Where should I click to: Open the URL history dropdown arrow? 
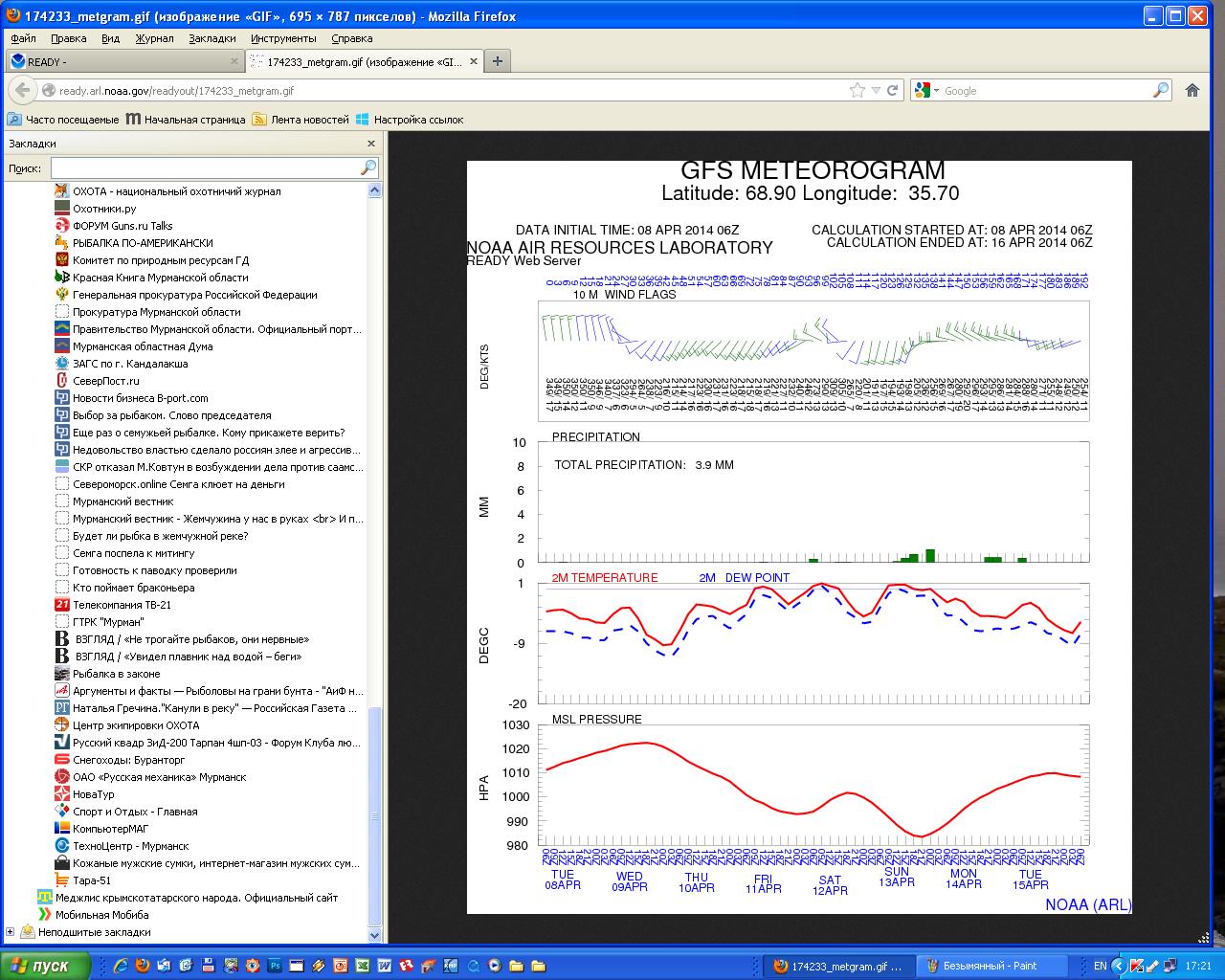click(876, 91)
